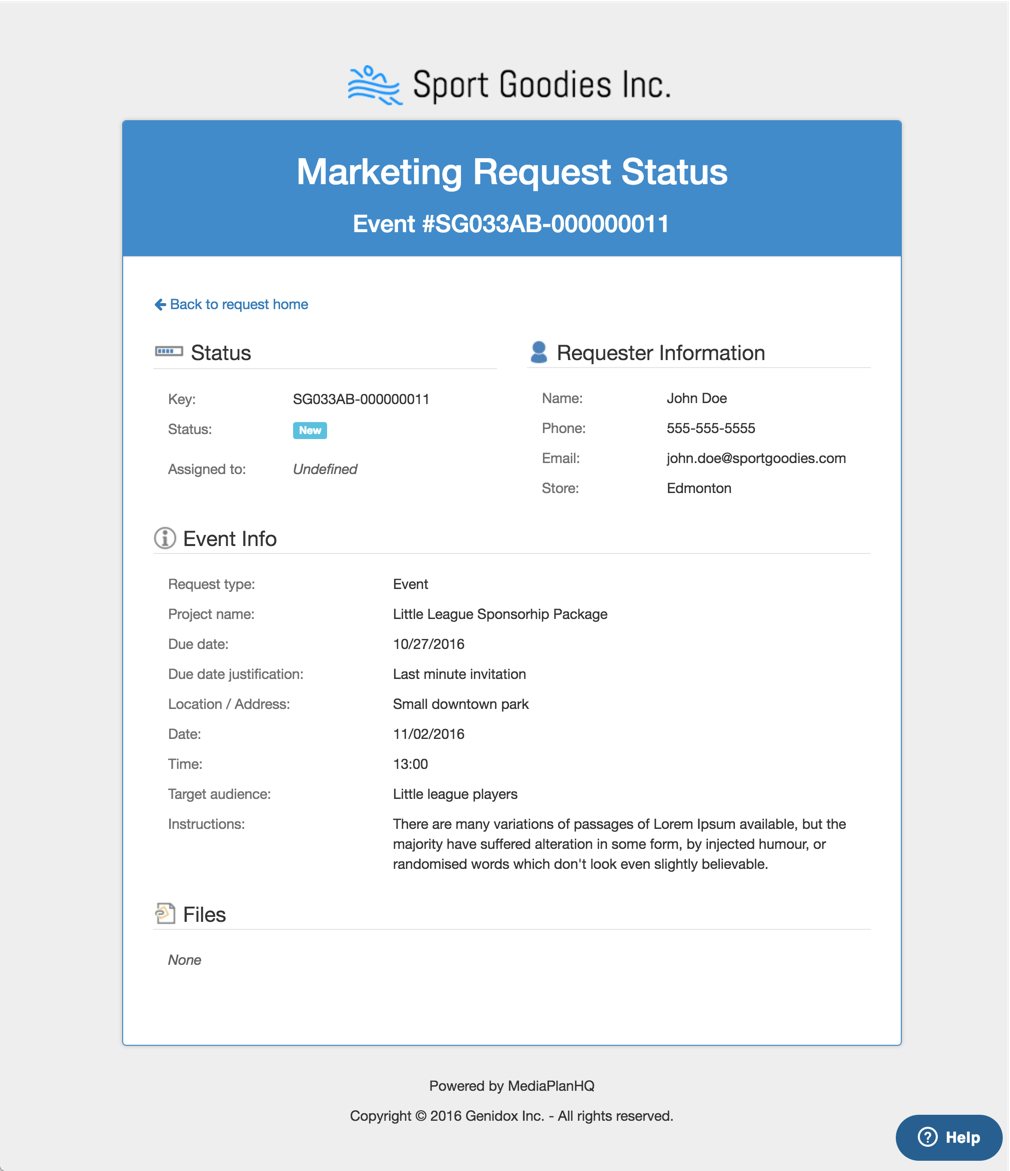Click the Requester Information person icon
The height and width of the screenshot is (1171, 1010).
(x=539, y=352)
